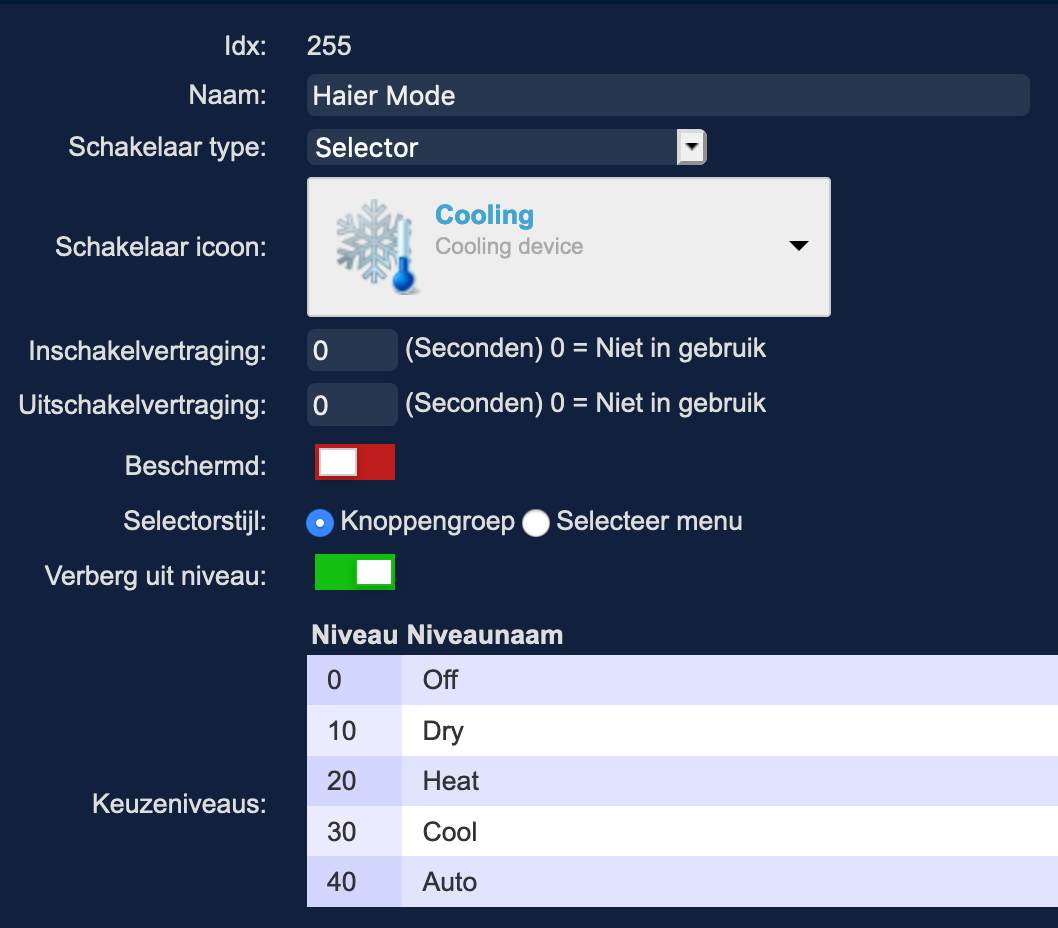
Task: Click the Idx value 255
Action: 329,46
